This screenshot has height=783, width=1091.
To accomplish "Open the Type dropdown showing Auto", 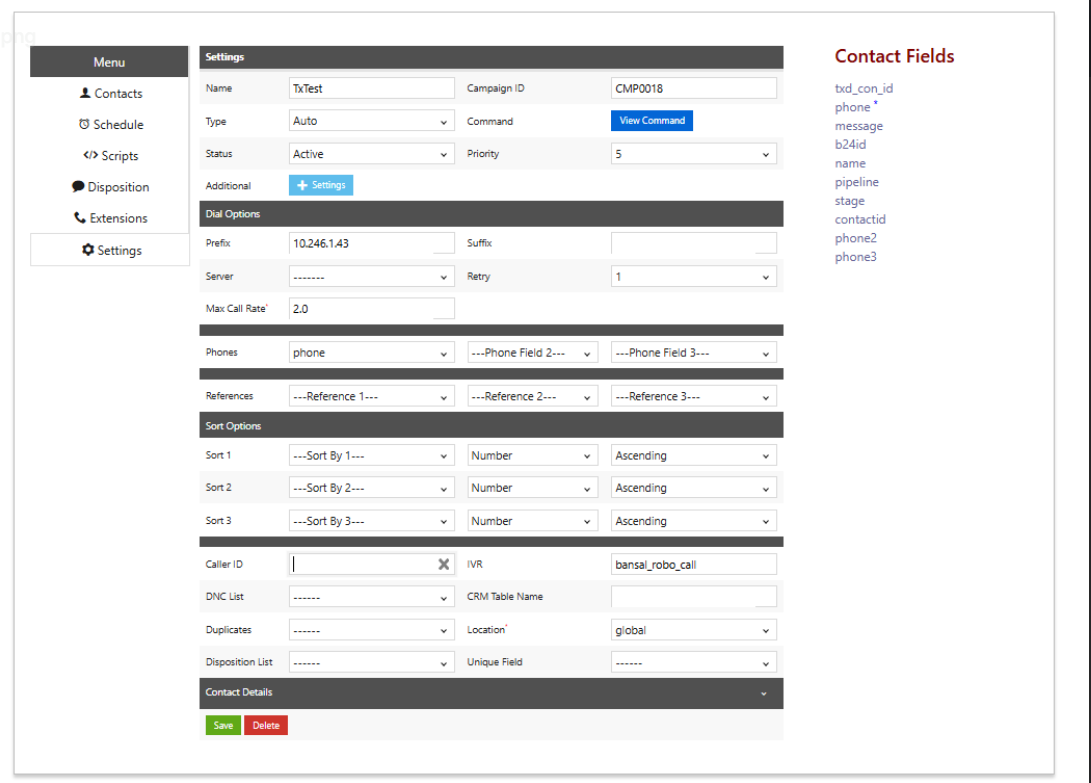I will [x=371, y=121].
